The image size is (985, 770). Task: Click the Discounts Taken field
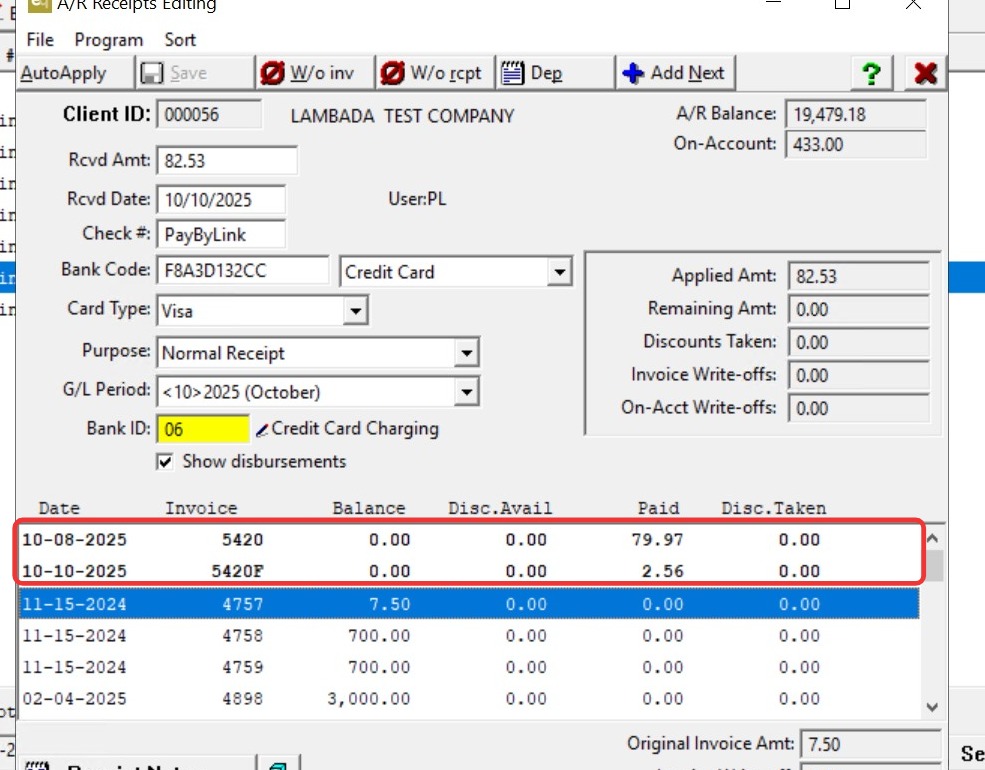pyautogui.click(x=859, y=342)
